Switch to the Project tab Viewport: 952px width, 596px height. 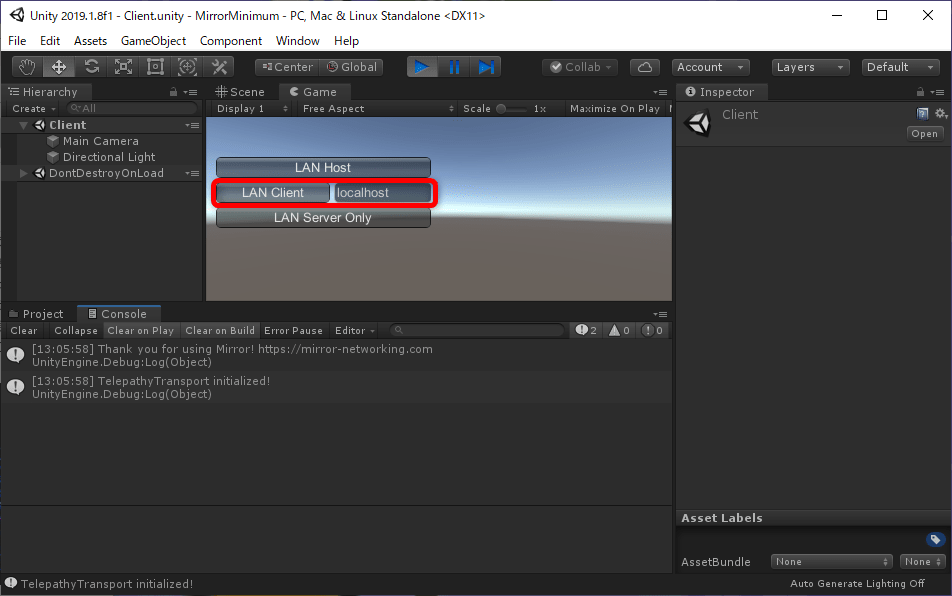click(x=36, y=314)
